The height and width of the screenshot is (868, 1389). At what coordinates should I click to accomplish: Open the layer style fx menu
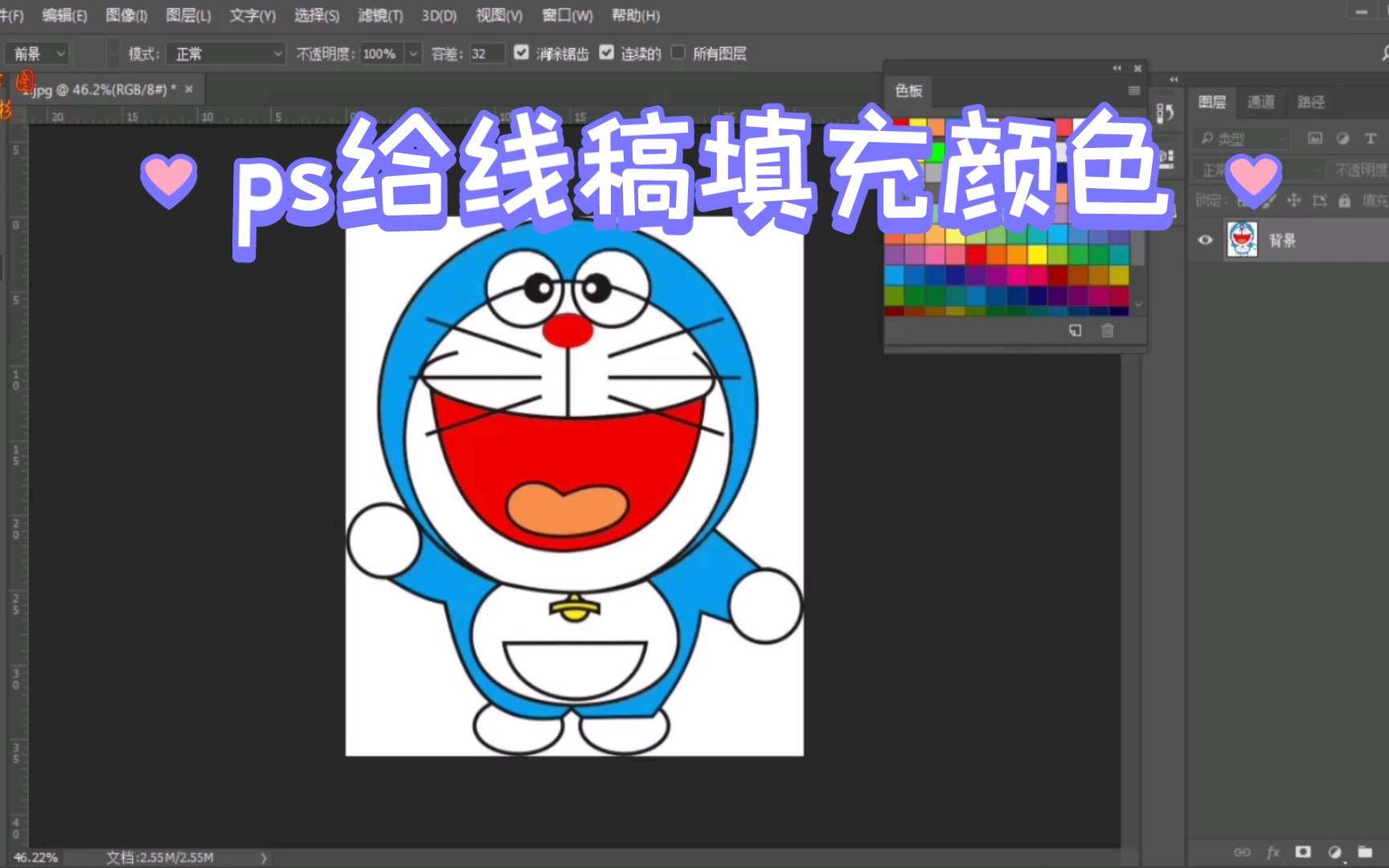[1273, 852]
